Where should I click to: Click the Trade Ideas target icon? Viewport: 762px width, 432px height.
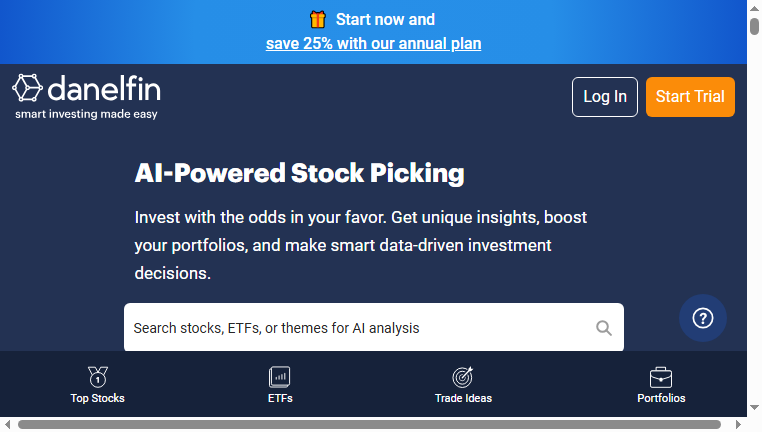(463, 377)
